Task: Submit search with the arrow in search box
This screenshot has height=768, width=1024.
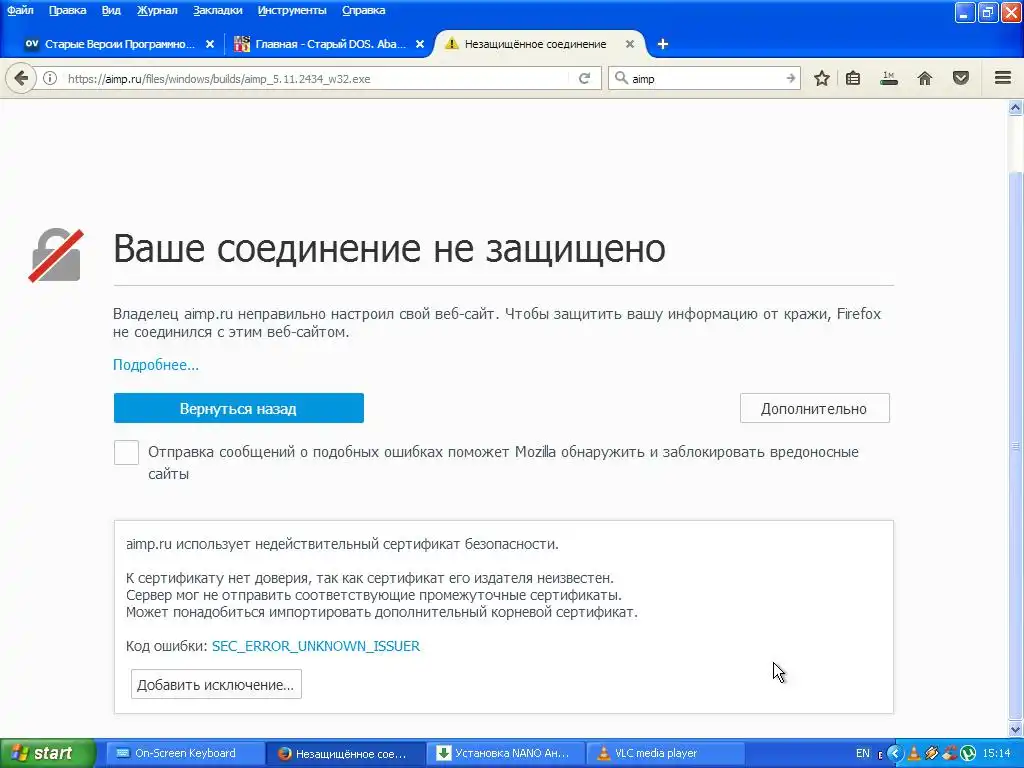Action: (791, 78)
